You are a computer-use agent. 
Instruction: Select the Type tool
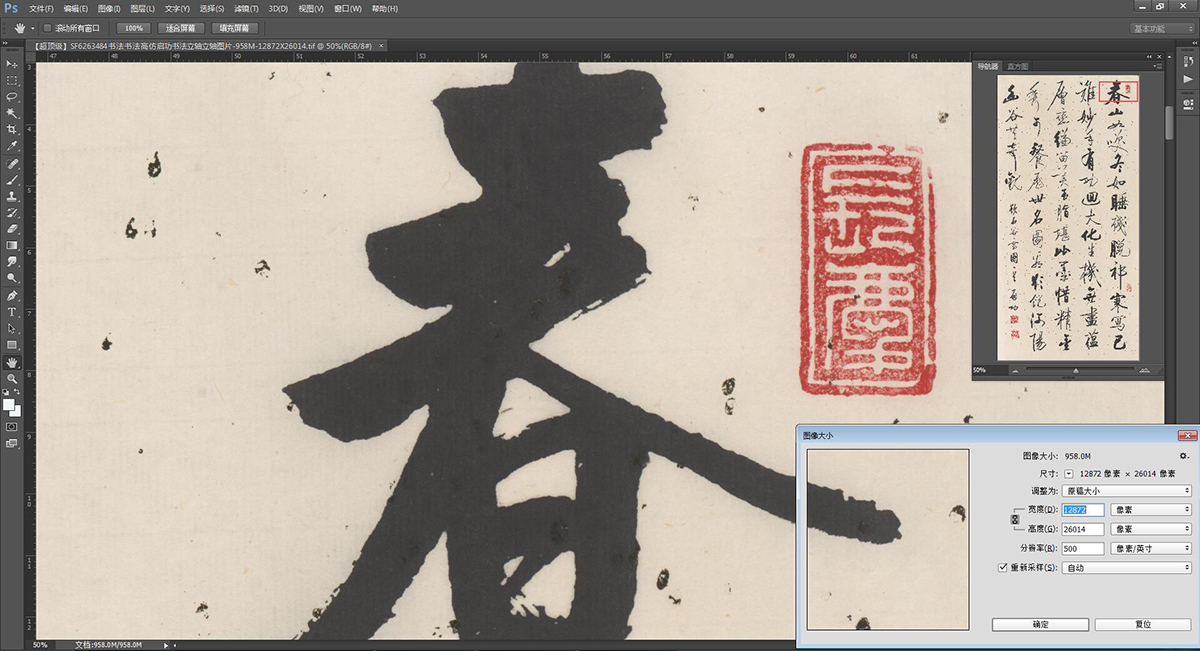click(x=12, y=312)
